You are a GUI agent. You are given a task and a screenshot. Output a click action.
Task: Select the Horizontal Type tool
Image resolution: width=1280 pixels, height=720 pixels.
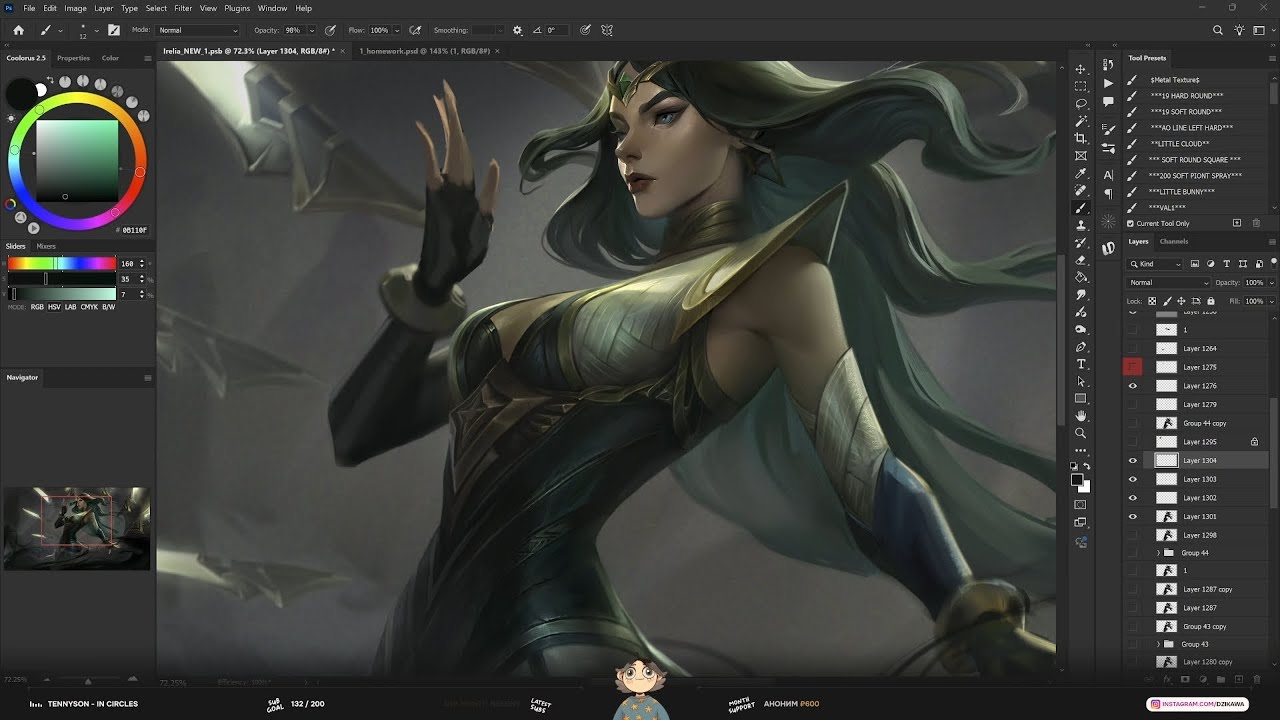click(x=1080, y=364)
